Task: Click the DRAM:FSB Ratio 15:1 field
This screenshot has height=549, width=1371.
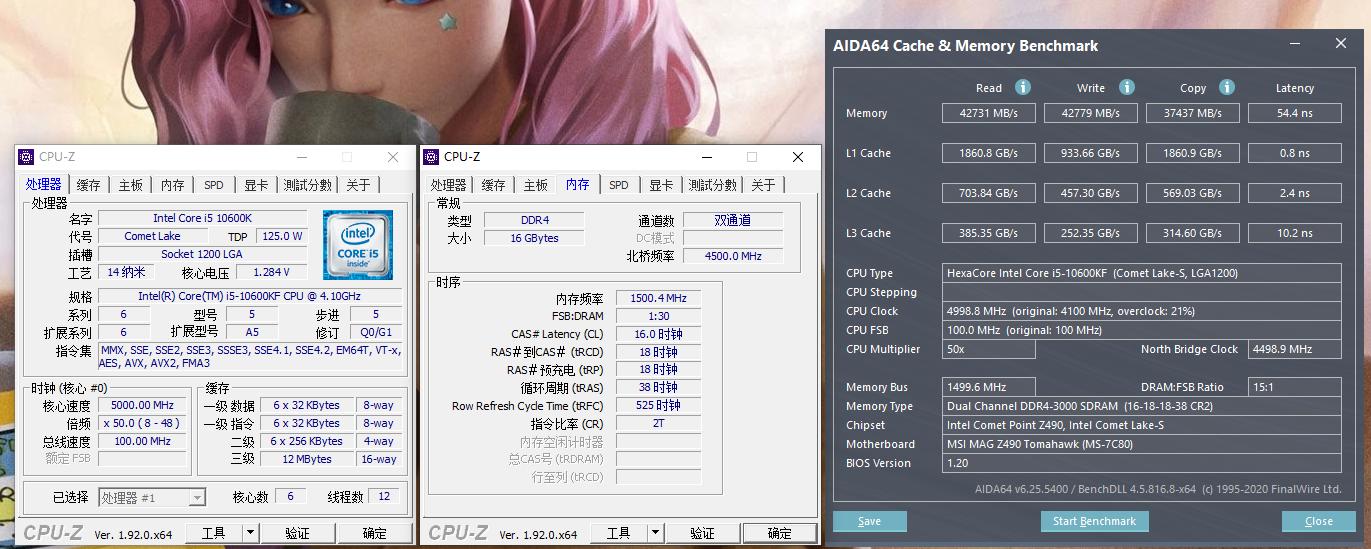Action: coord(1295,387)
